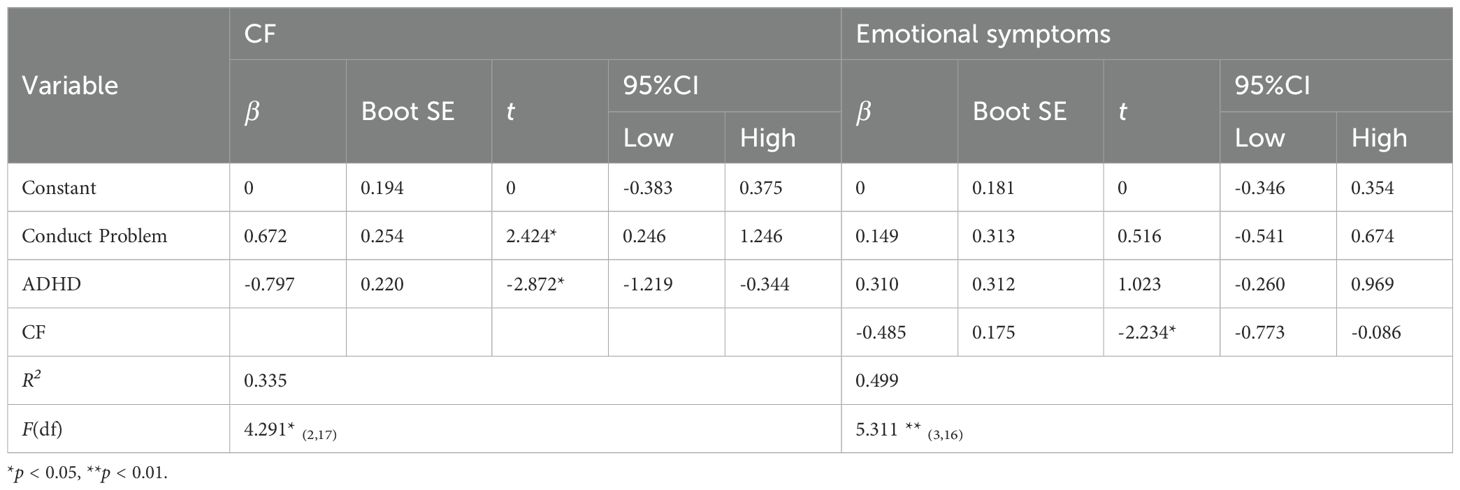This screenshot has width=1460, height=490.
Task: Select the 0.499 R-squared value
Action: [x=876, y=380]
